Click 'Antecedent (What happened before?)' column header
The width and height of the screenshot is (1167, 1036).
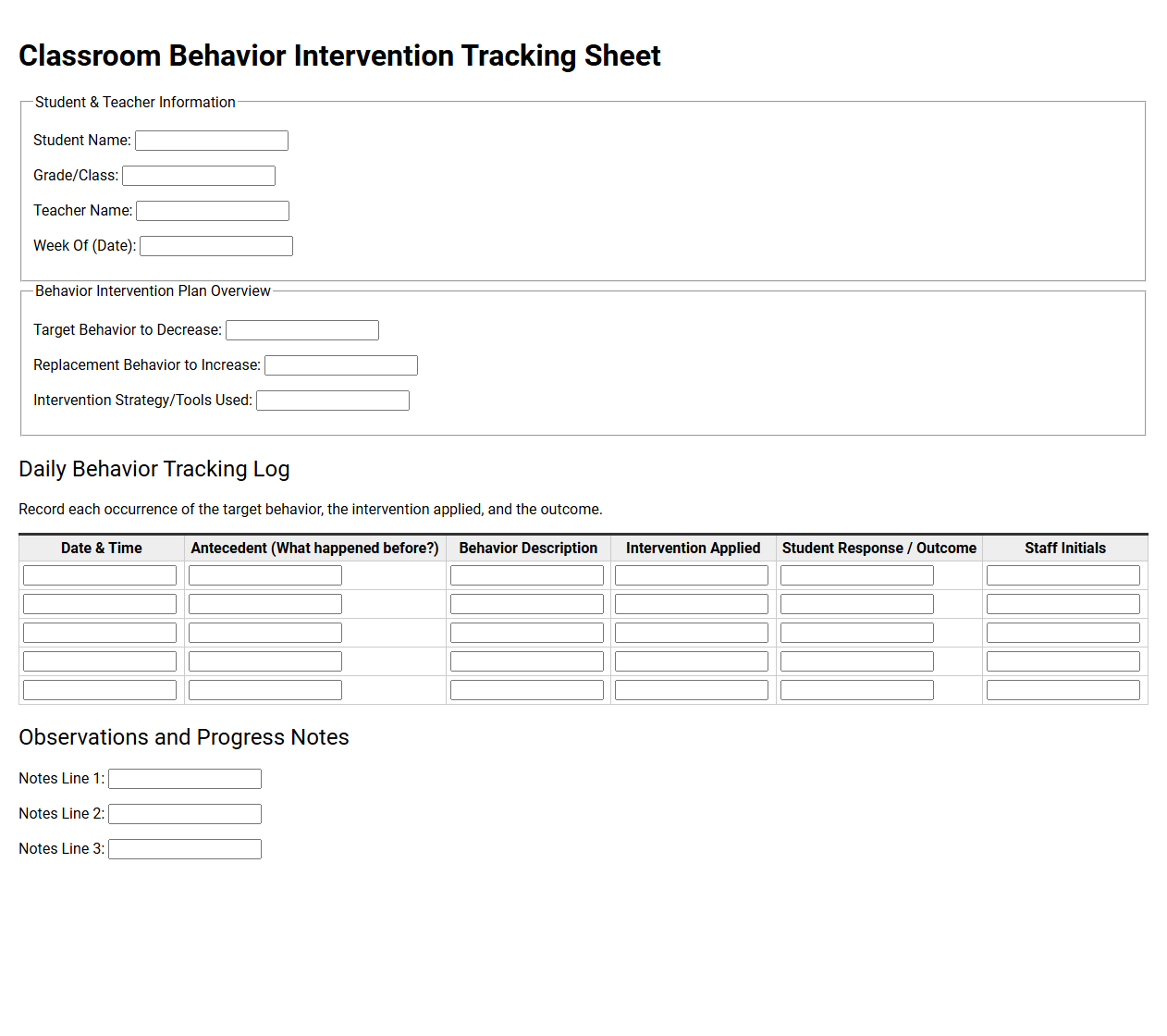click(315, 549)
